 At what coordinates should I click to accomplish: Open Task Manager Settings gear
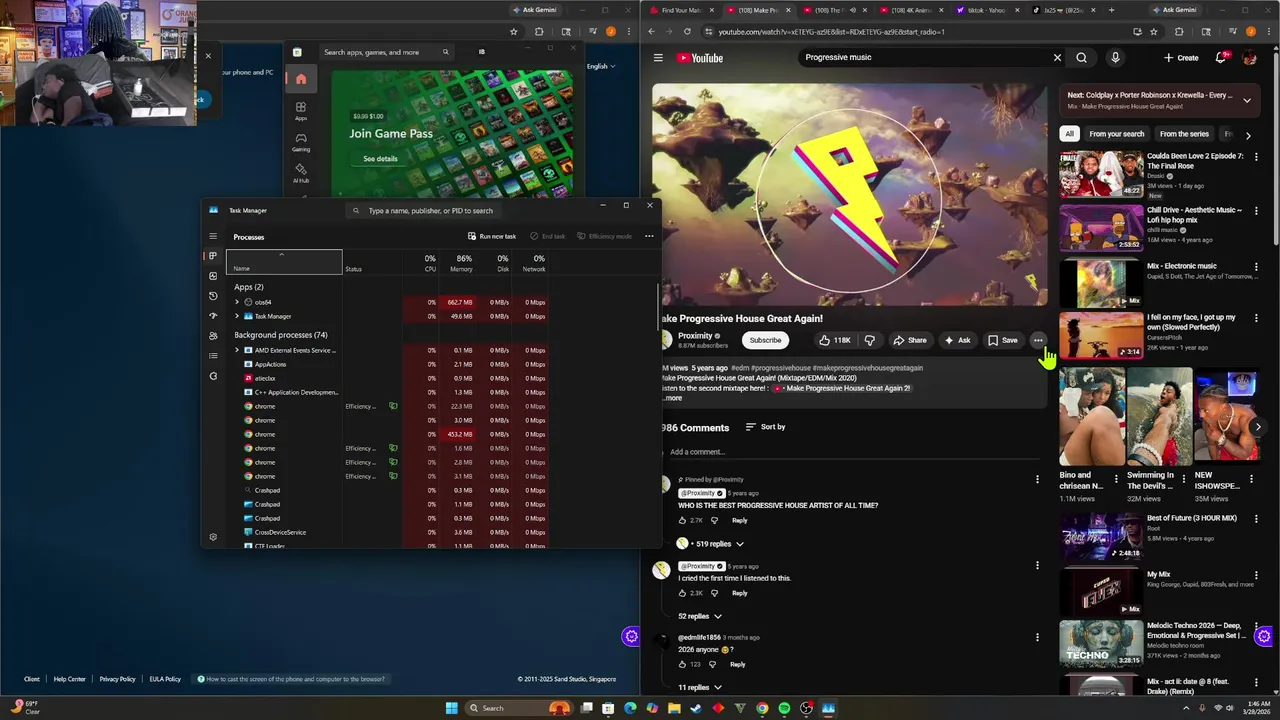point(213,537)
